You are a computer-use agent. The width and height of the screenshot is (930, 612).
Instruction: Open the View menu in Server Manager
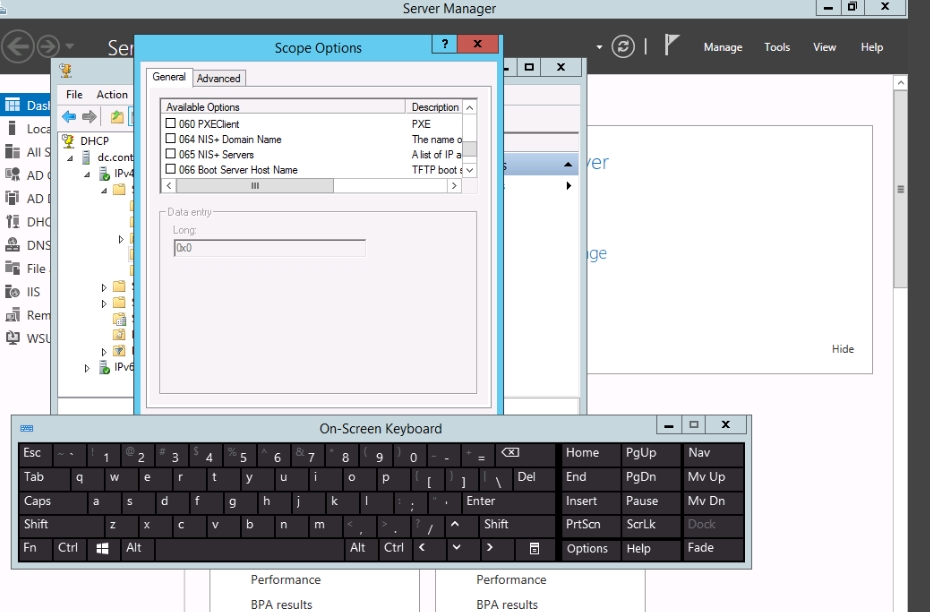824,47
